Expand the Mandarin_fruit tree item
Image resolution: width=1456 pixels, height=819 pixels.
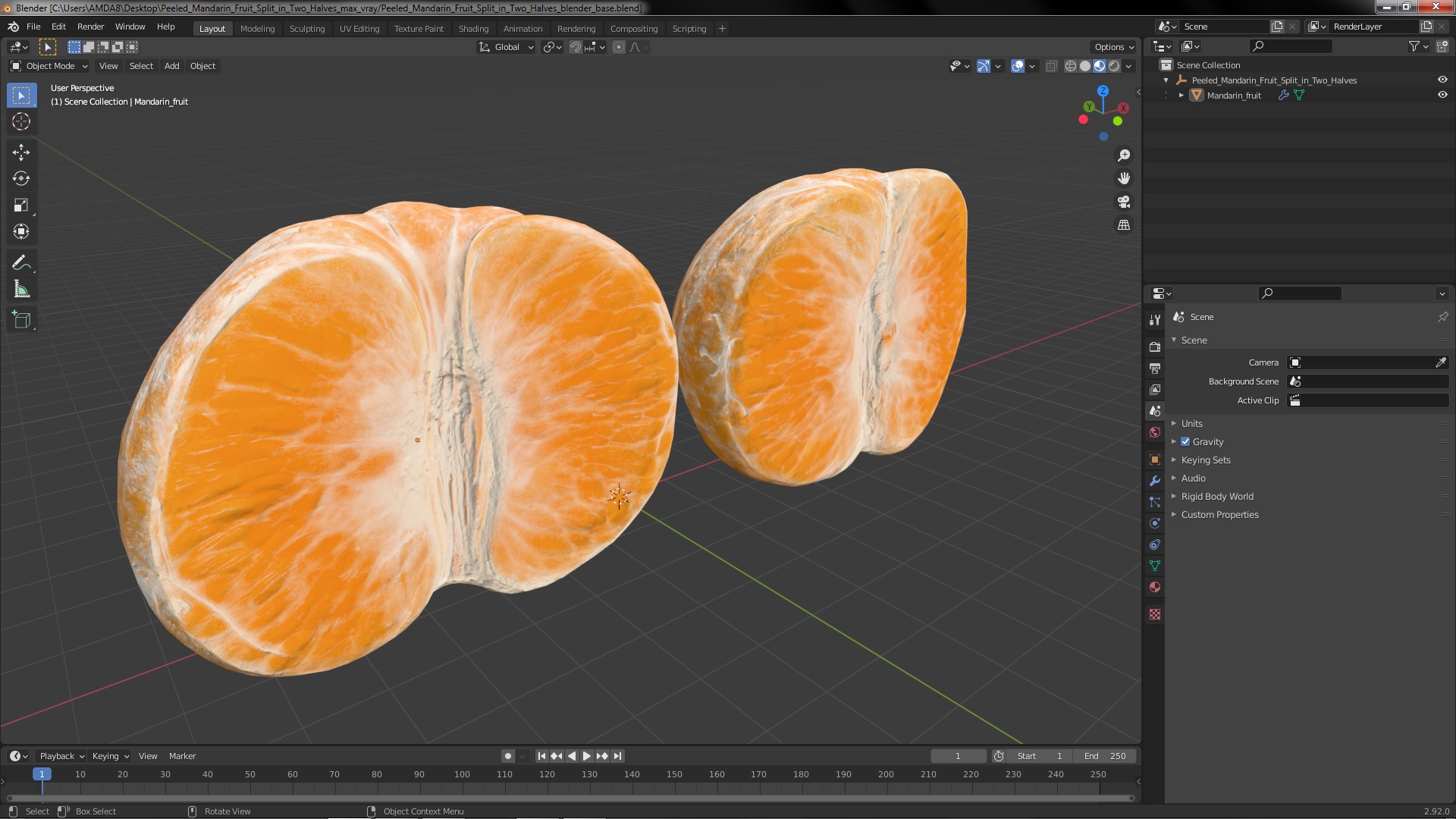click(1181, 96)
